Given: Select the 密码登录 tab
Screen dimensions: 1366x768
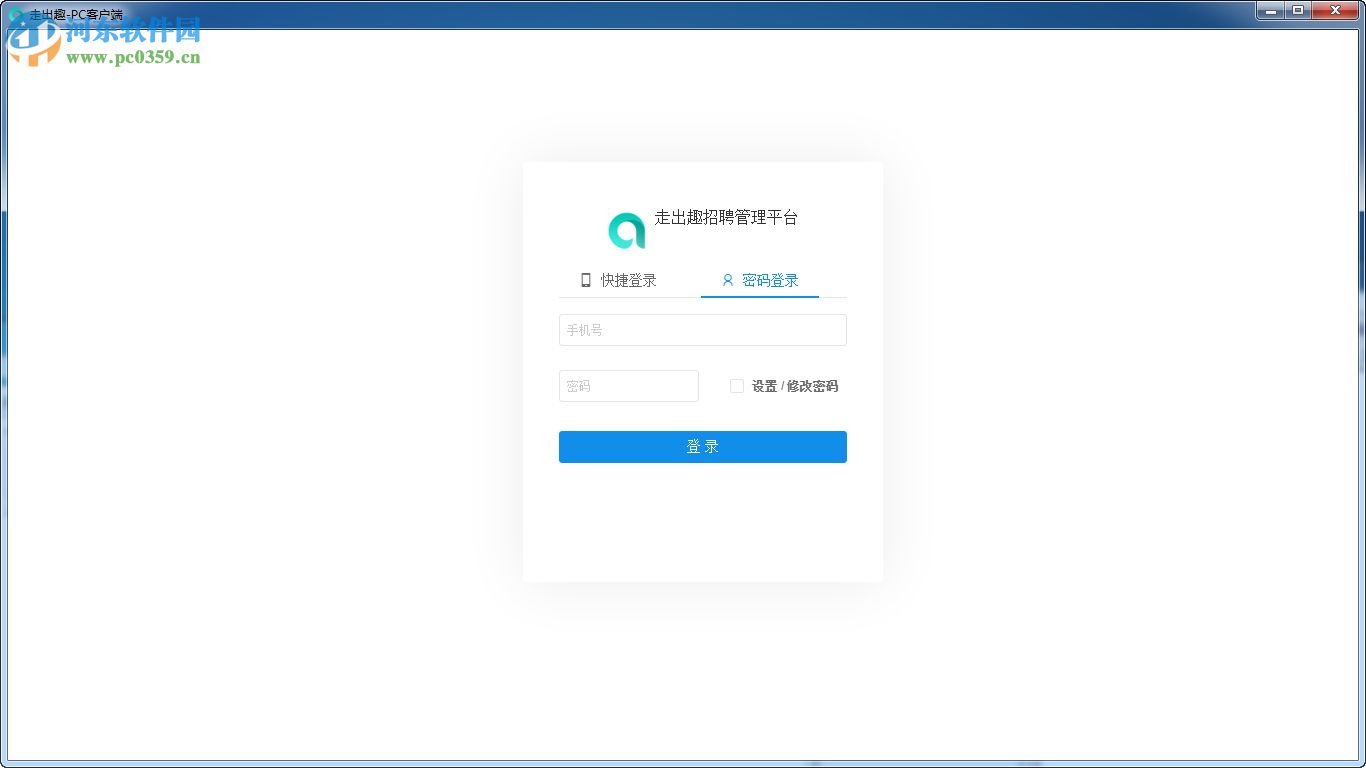Looking at the screenshot, I should [760, 281].
